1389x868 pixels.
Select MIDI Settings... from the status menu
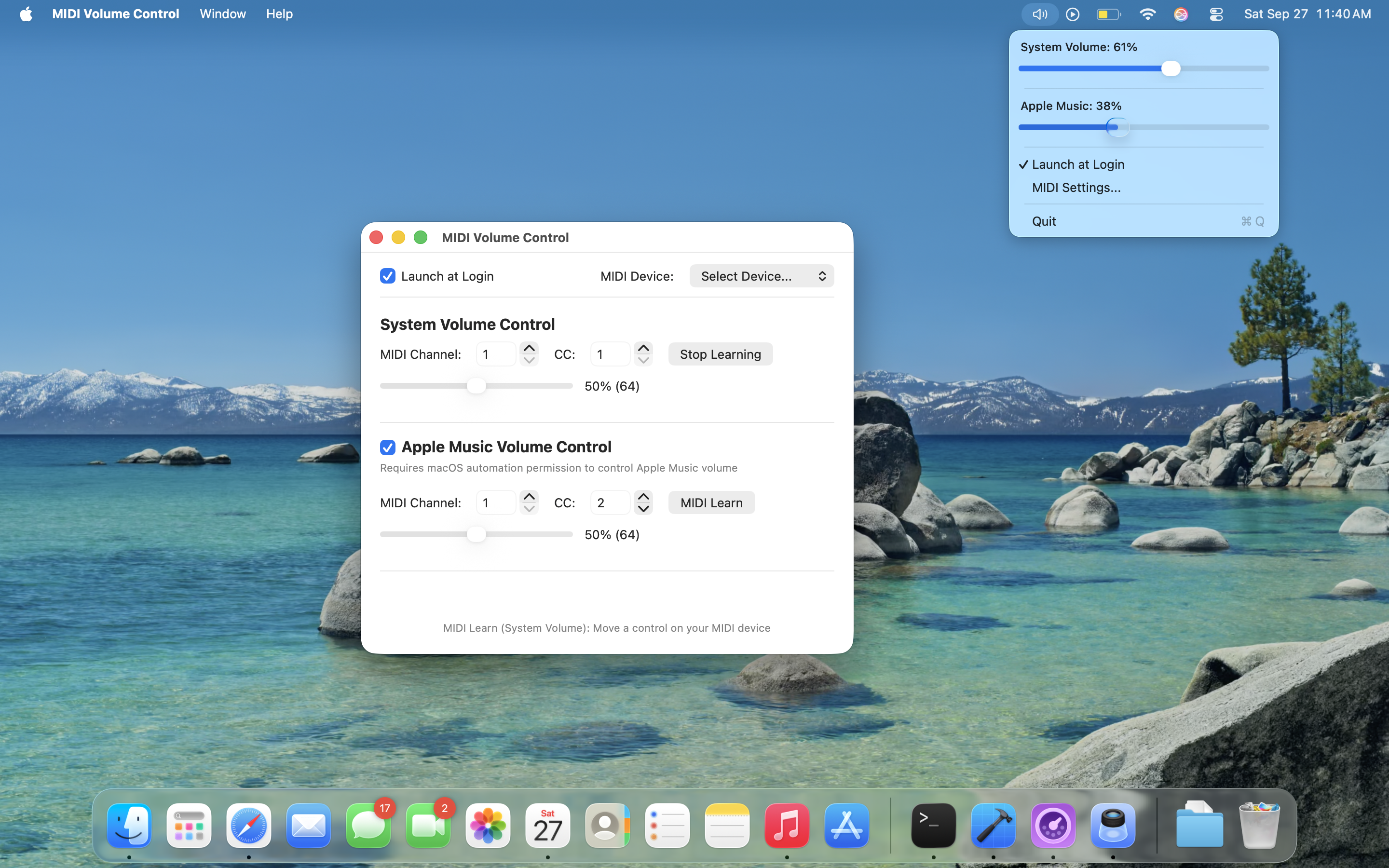coord(1076,188)
